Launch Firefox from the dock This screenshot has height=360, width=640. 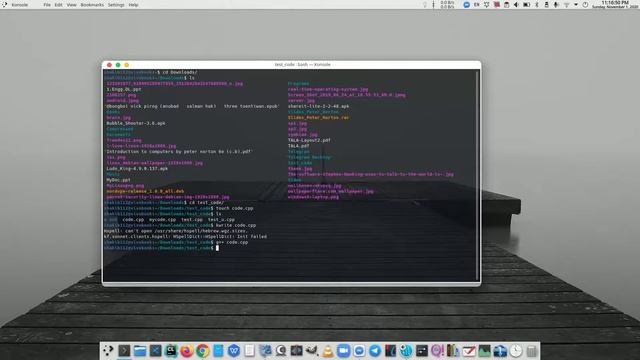coord(187,351)
